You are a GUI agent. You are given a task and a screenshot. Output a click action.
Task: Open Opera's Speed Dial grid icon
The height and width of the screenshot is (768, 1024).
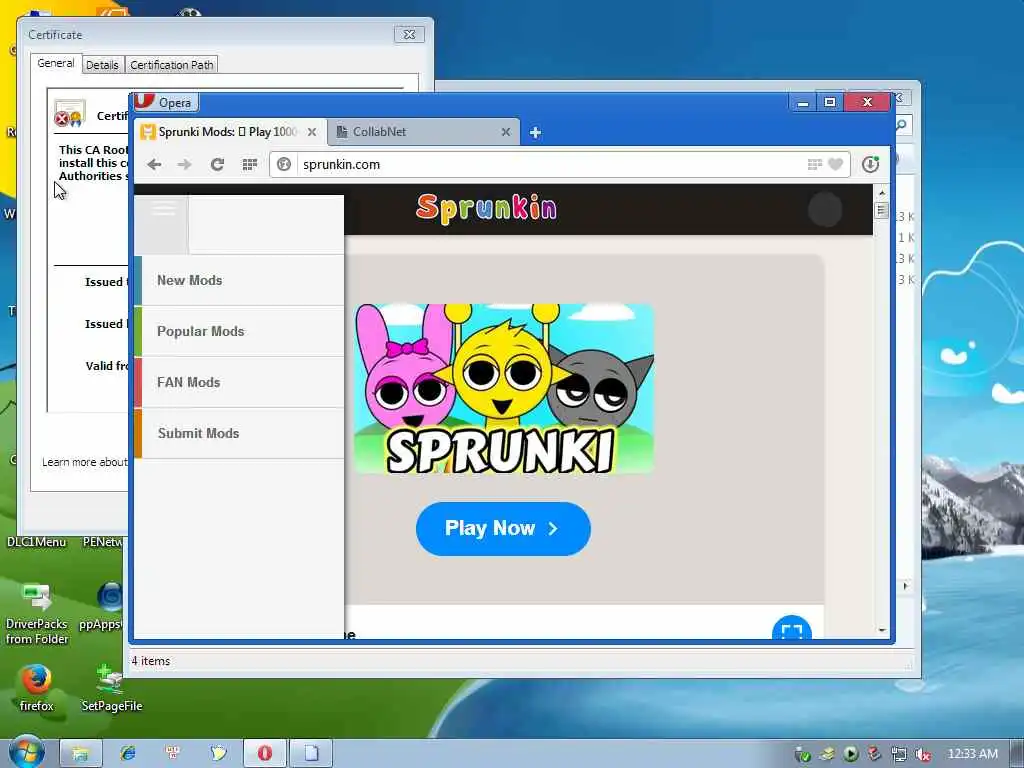(x=249, y=165)
